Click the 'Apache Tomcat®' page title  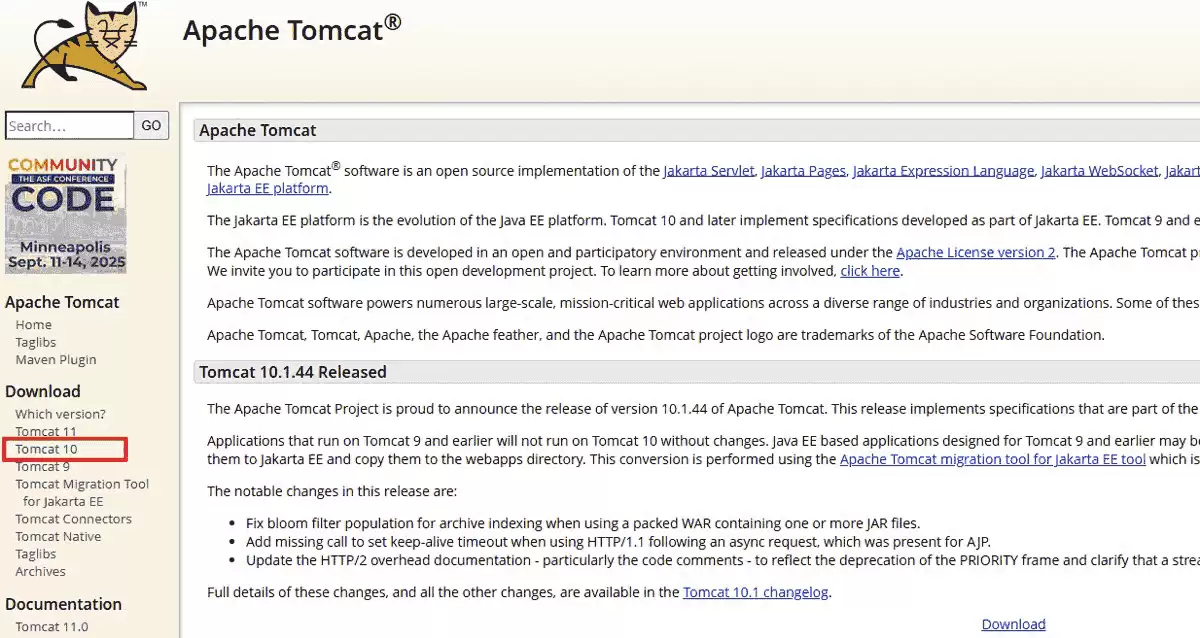[292, 28]
